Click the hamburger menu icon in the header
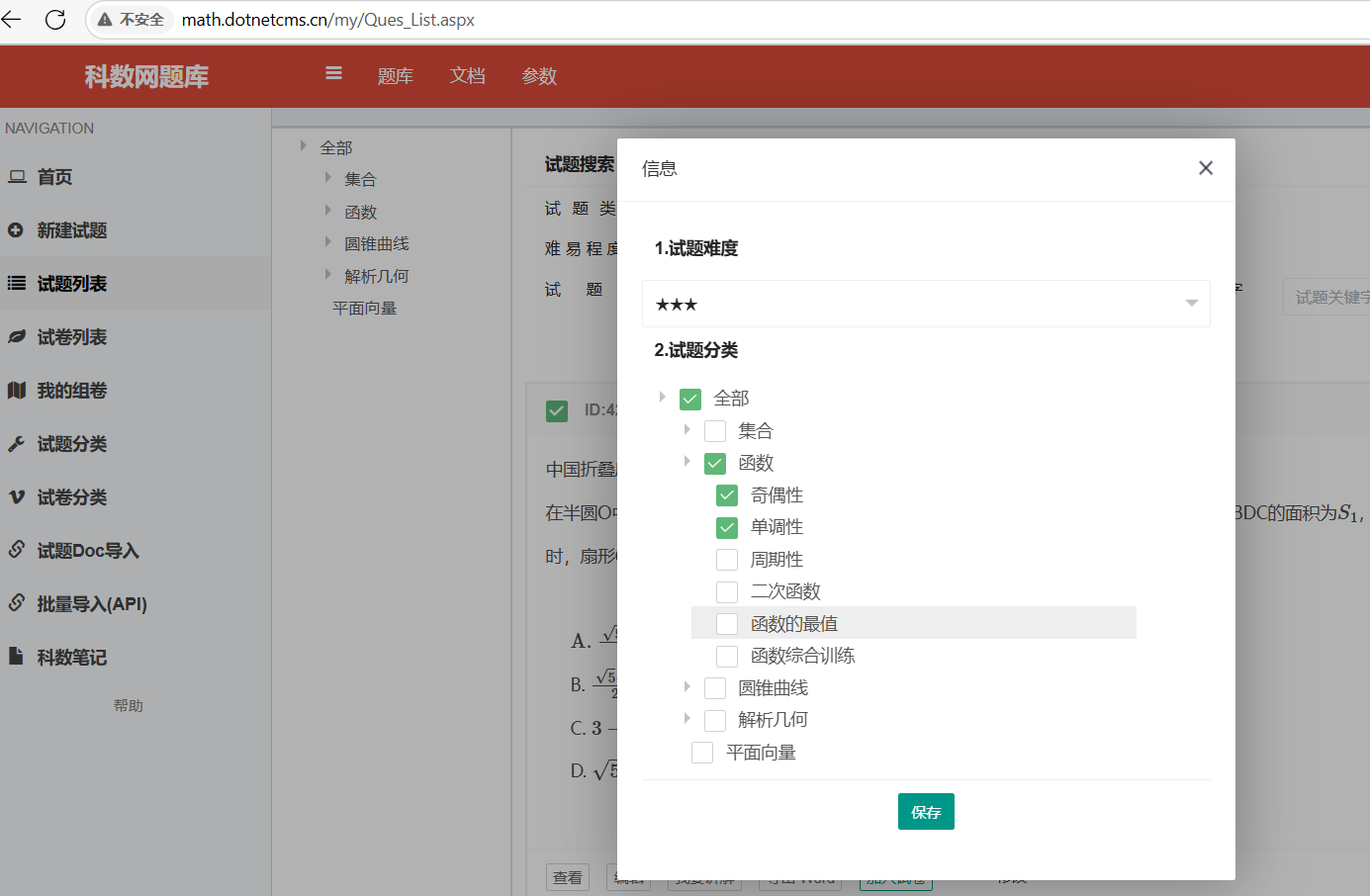Image resolution: width=1370 pixels, height=896 pixels. click(x=333, y=73)
